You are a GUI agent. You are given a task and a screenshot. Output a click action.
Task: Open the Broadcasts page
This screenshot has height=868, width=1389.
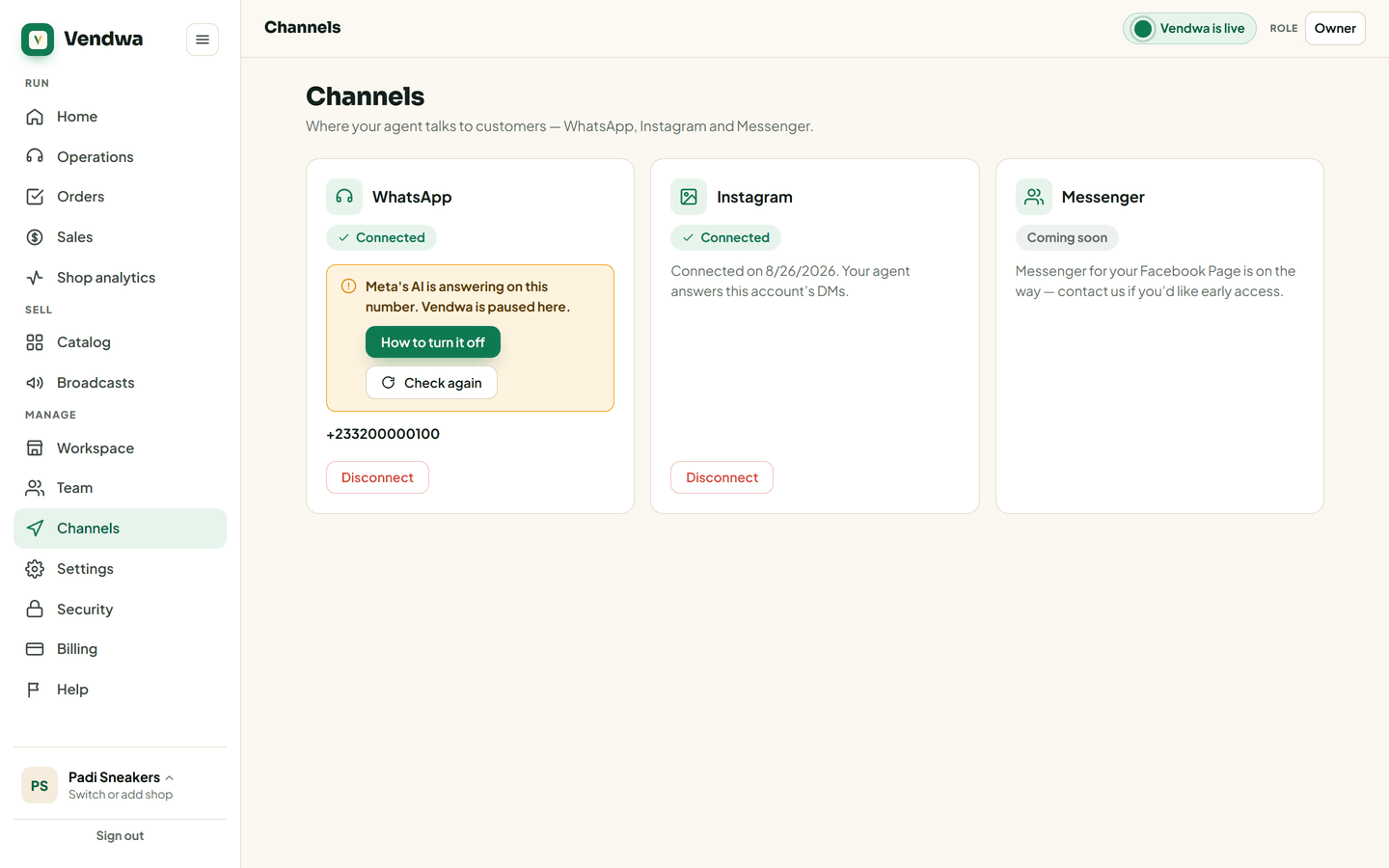120,383
